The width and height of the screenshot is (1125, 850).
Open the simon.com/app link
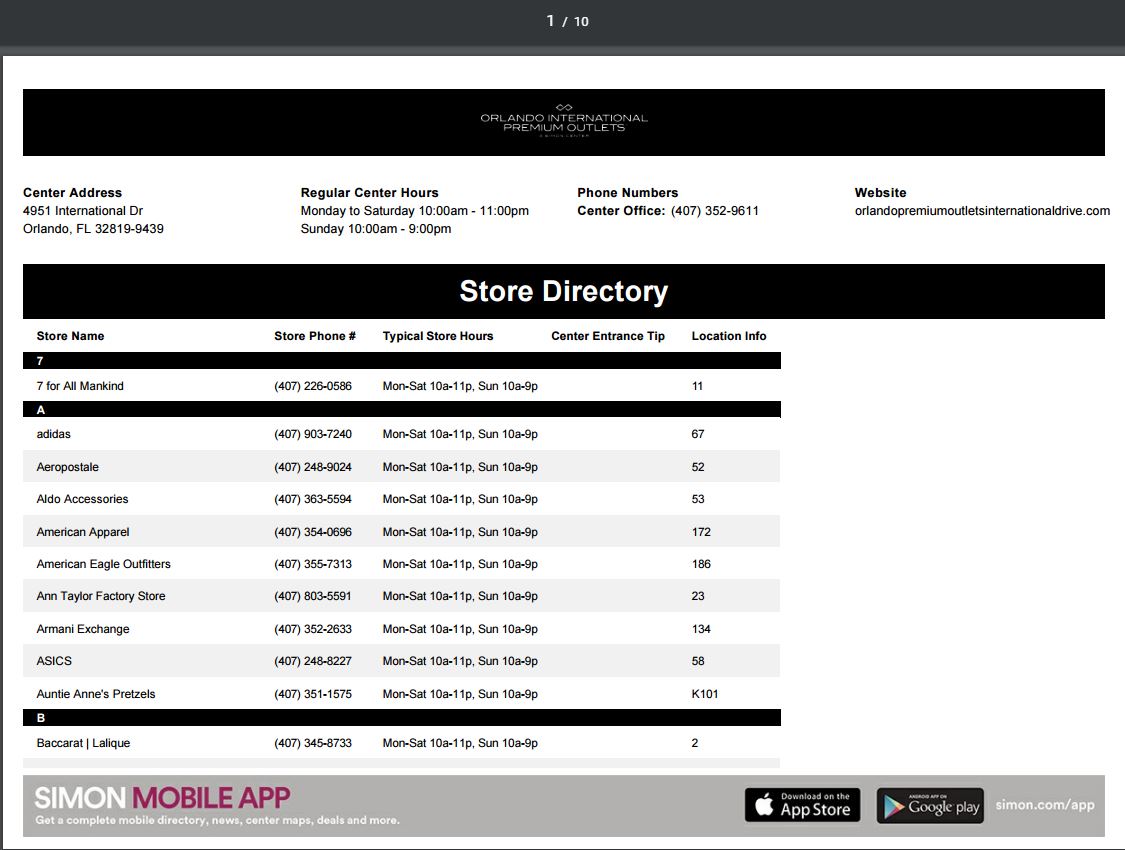[1044, 805]
